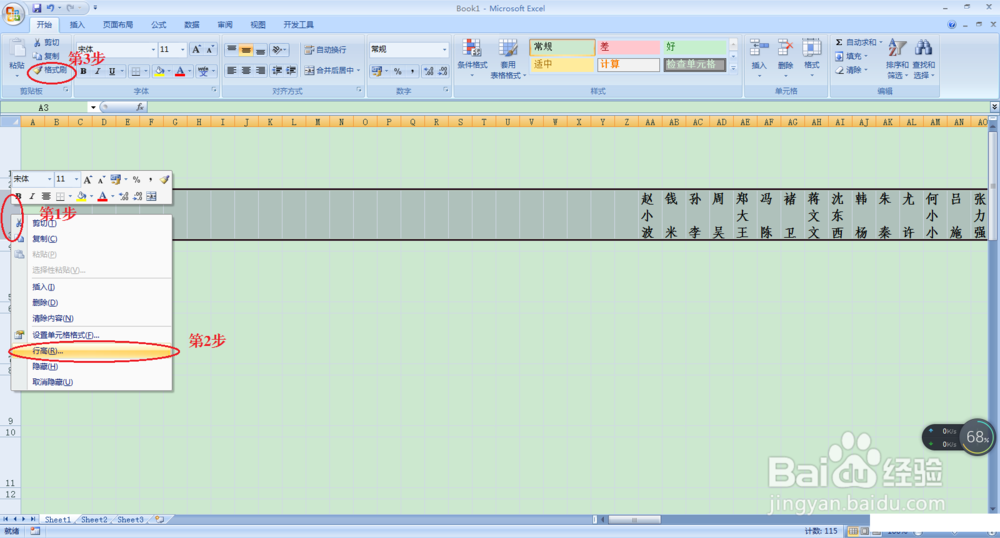1000x538 pixels.
Task: Click 剪切 cut in the ribbon clipboard group
Action: click(x=47, y=43)
